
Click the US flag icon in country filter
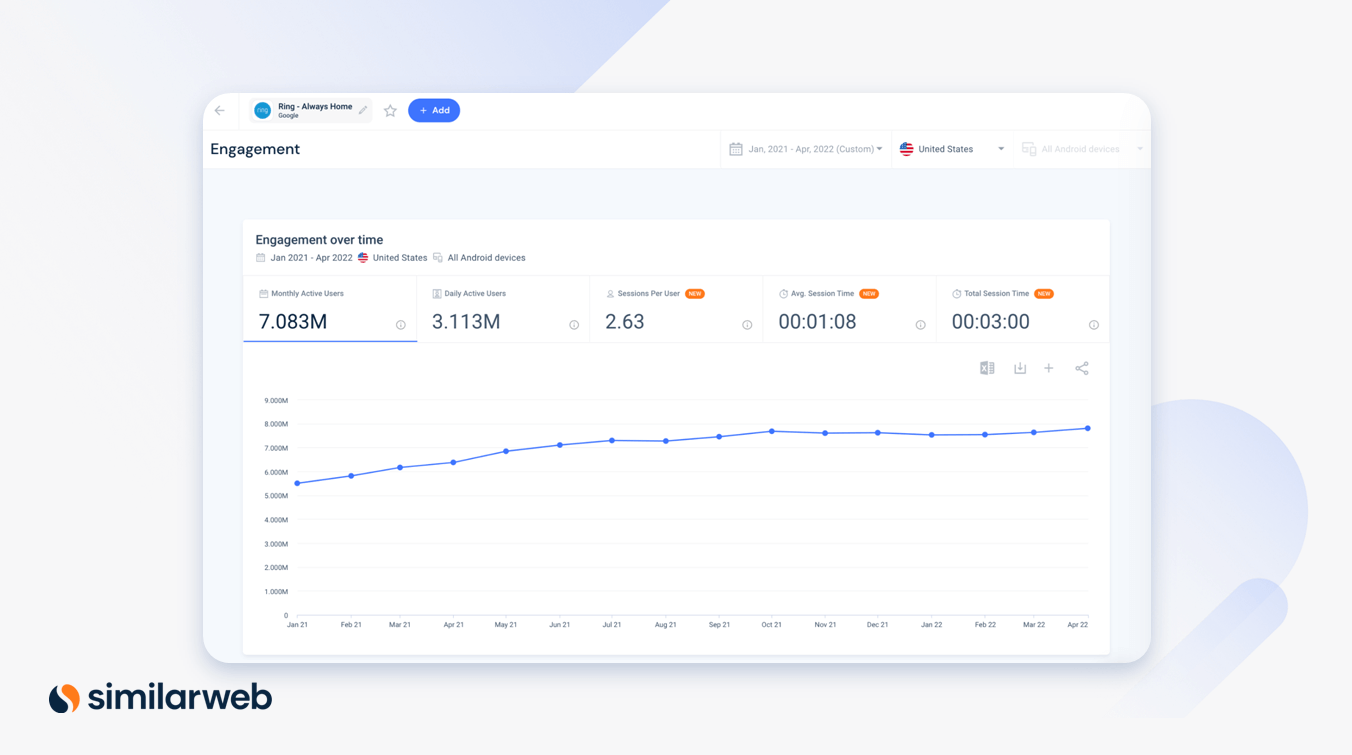[x=906, y=149]
